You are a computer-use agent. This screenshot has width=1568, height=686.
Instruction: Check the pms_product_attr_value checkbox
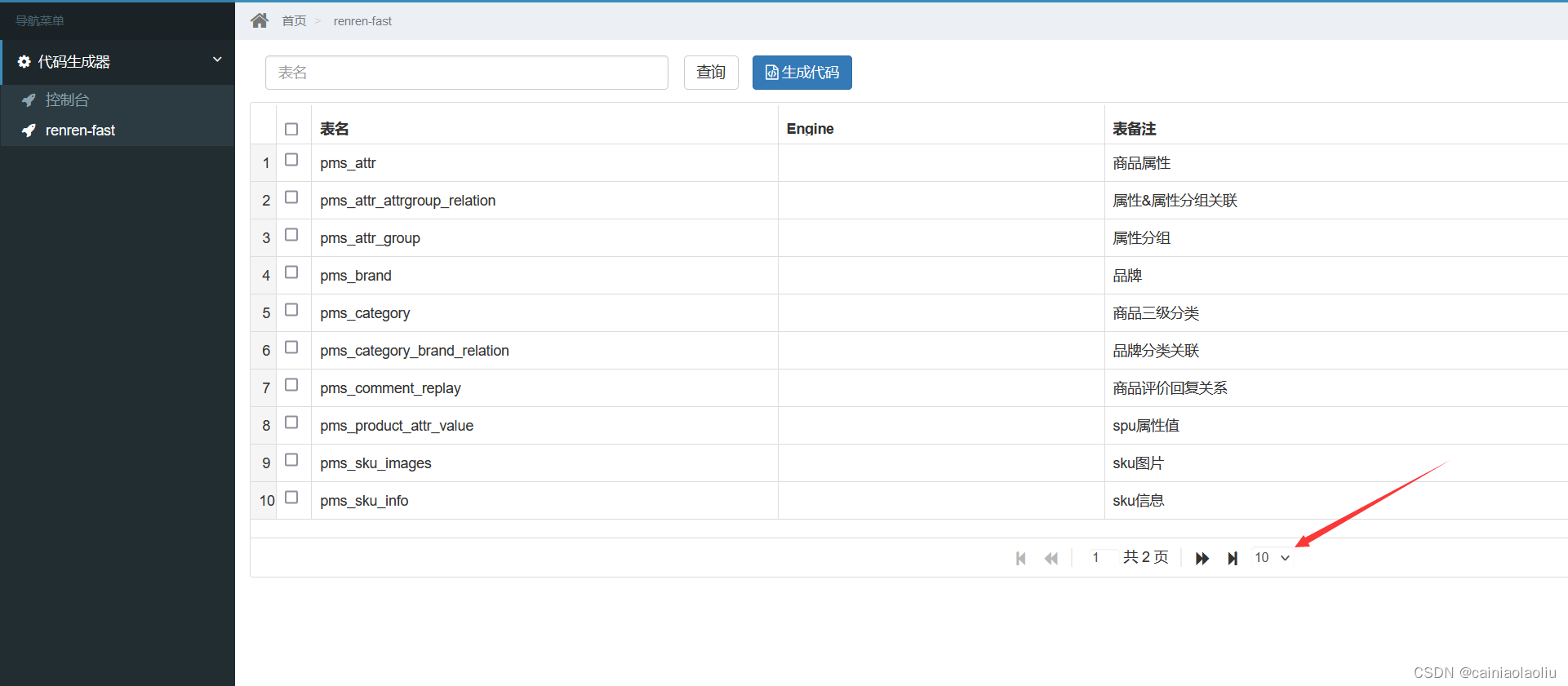click(x=291, y=423)
